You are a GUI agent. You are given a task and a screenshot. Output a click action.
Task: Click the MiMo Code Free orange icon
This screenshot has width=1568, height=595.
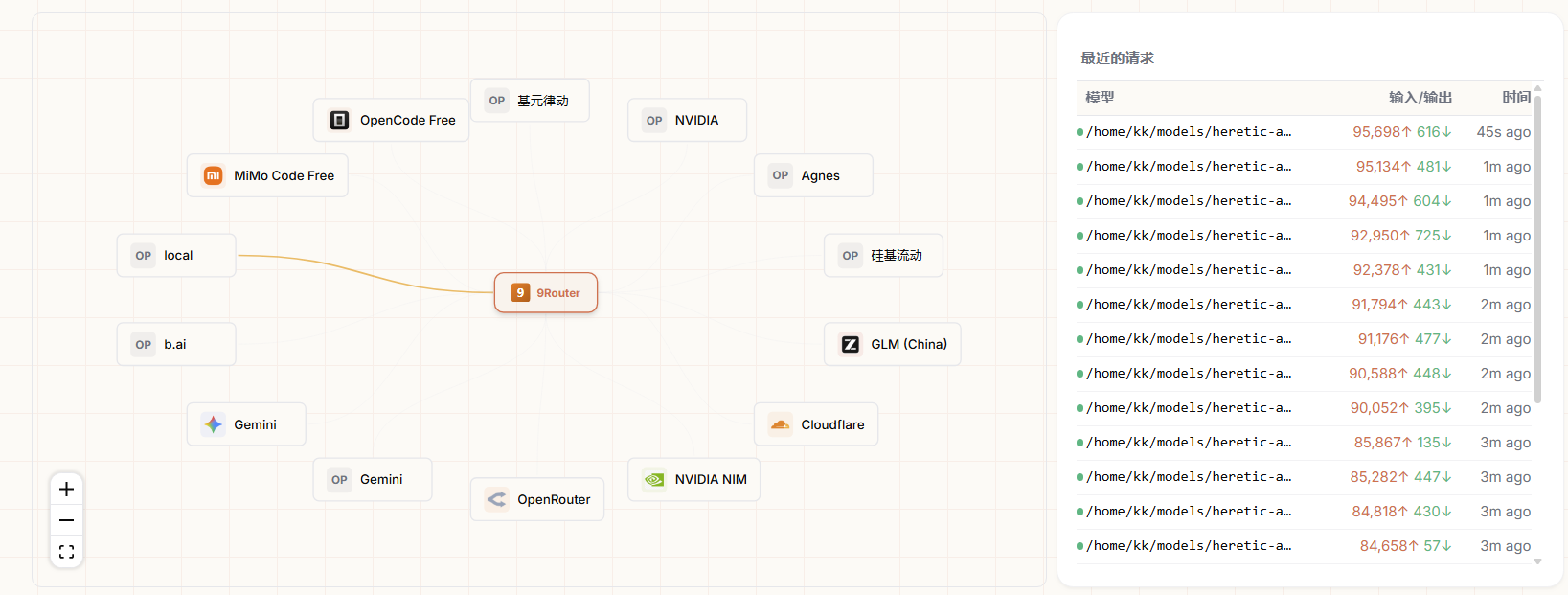pyautogui.click(x=213, y=175)
